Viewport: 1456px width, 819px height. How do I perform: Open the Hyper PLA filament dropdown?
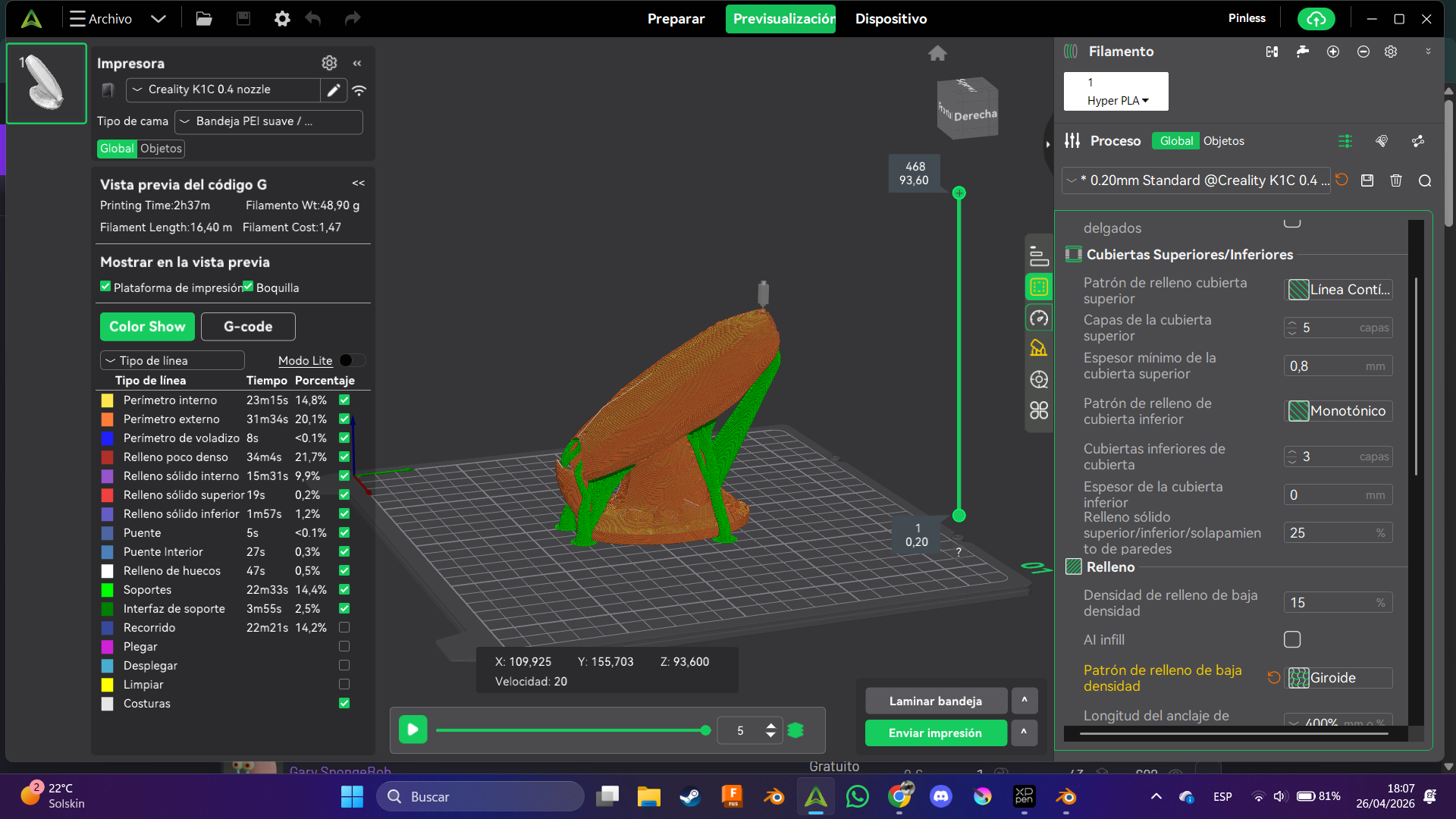1116,100
